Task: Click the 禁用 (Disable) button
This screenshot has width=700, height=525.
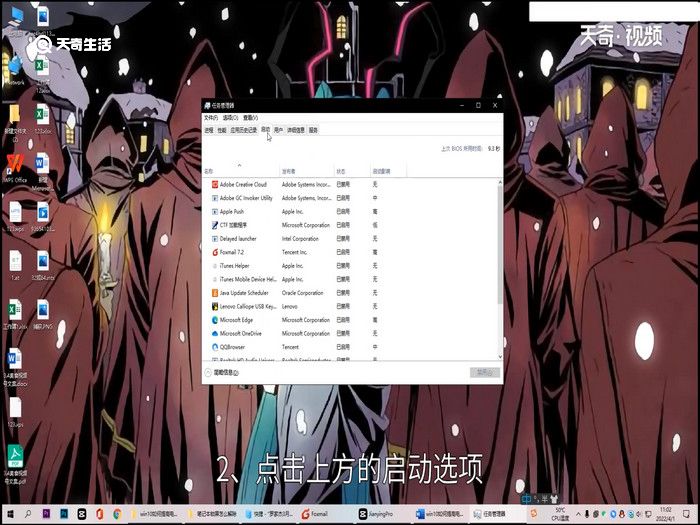Action: click(485, 372)
